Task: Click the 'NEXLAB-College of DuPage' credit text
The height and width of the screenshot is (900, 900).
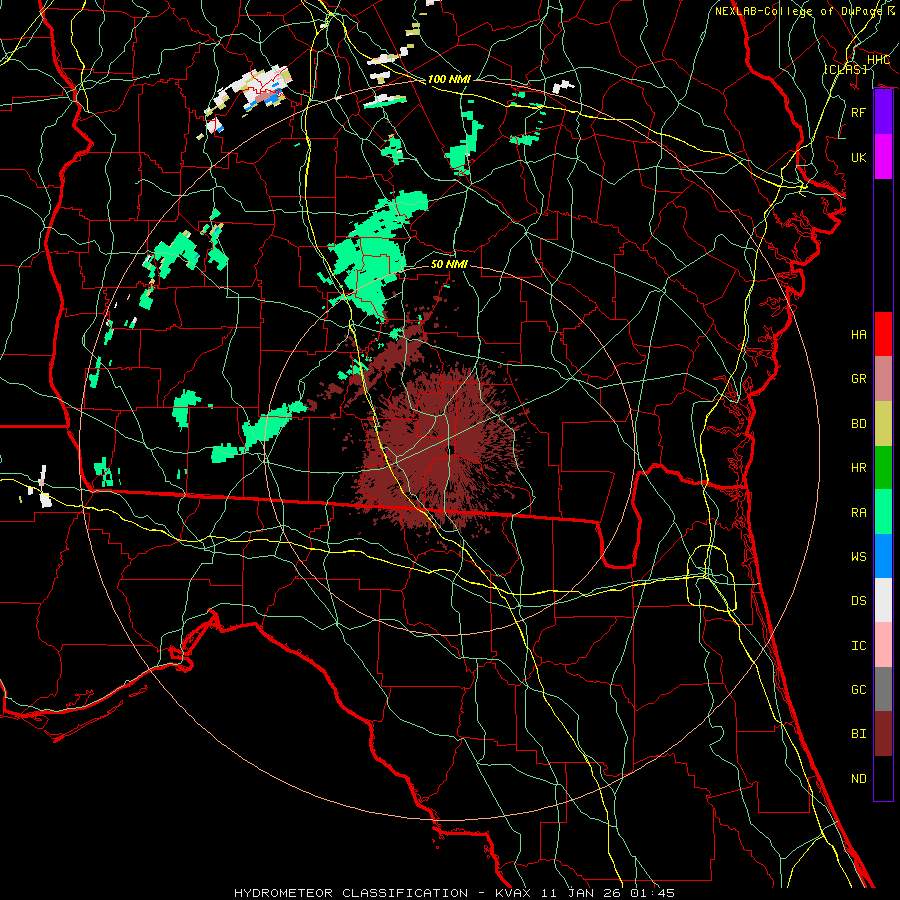Action: point(800,11)
